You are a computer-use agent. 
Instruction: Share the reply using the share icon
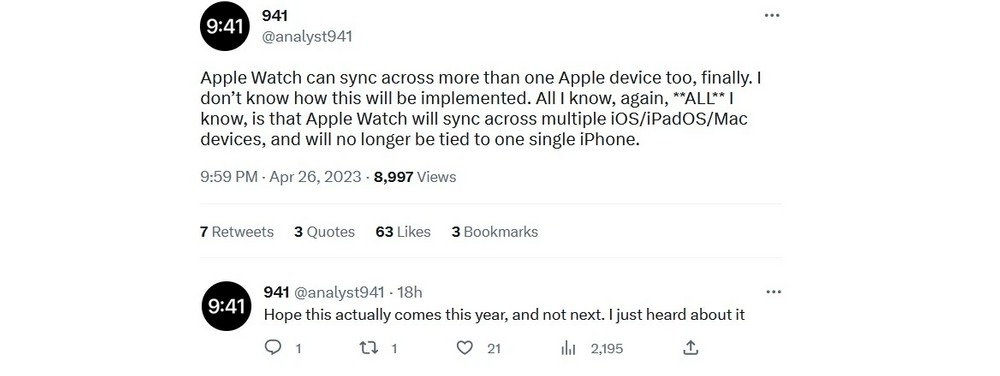tap(691, 348)
